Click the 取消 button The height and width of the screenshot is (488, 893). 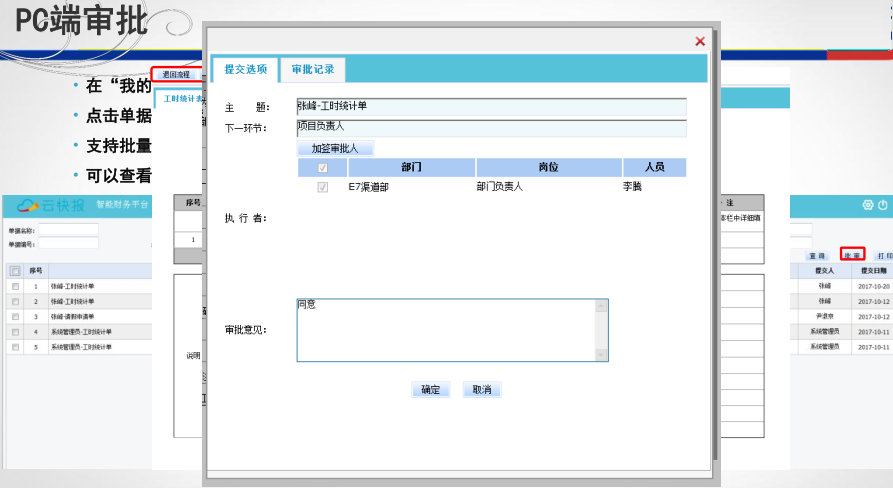(x=482, y=390)
